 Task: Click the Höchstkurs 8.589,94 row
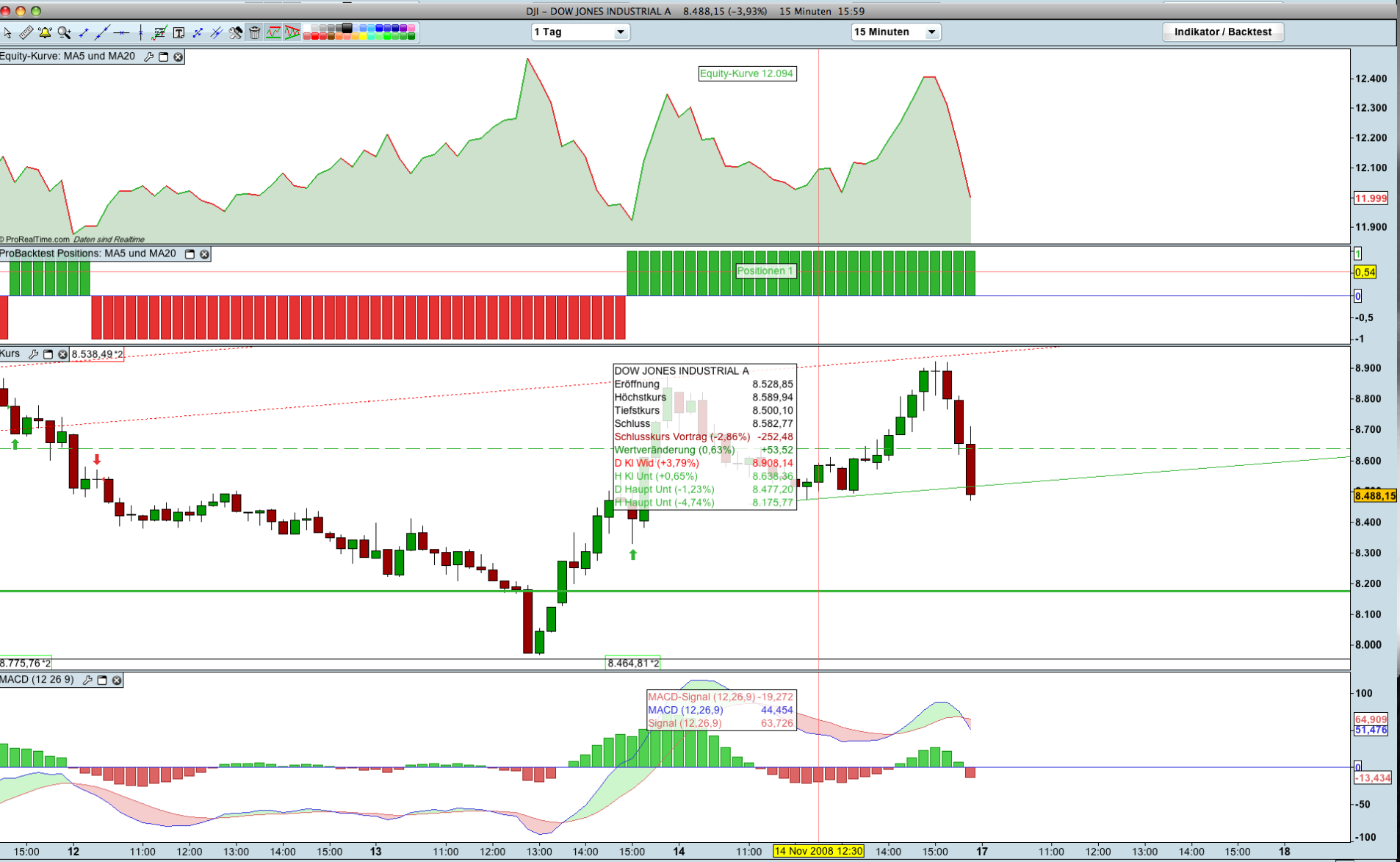click(704, 398)
